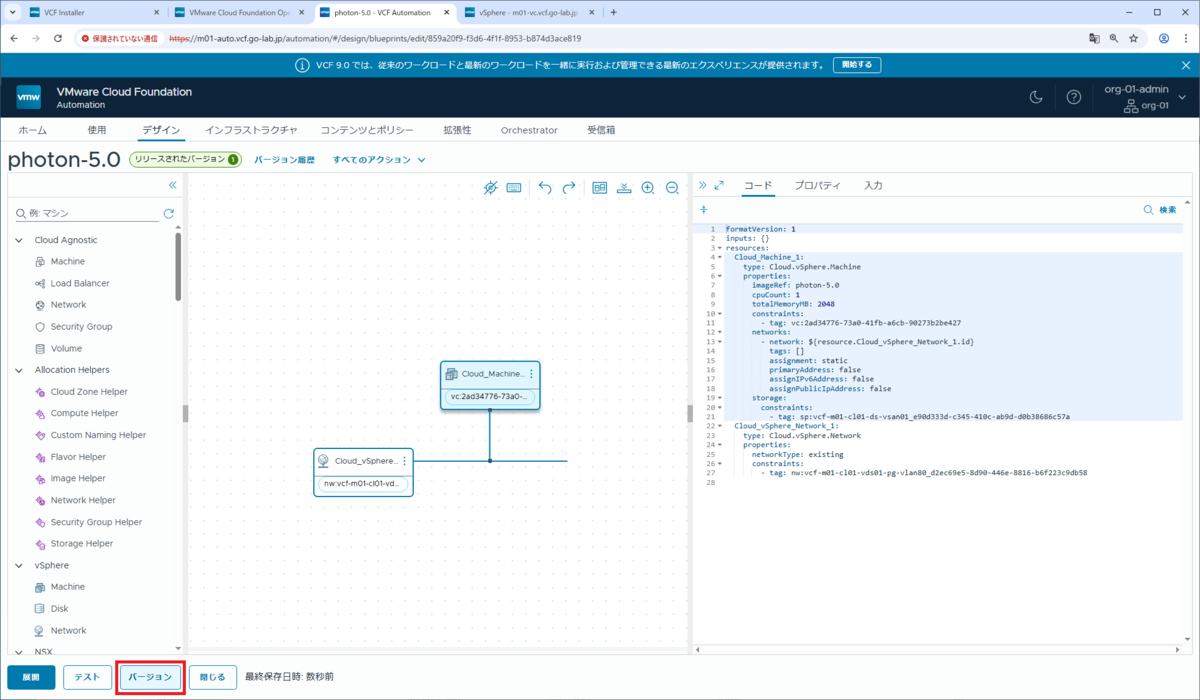1200x700 pixels.
Task: Open the すべてのアクション dropdown
Action: pos(379,160)
